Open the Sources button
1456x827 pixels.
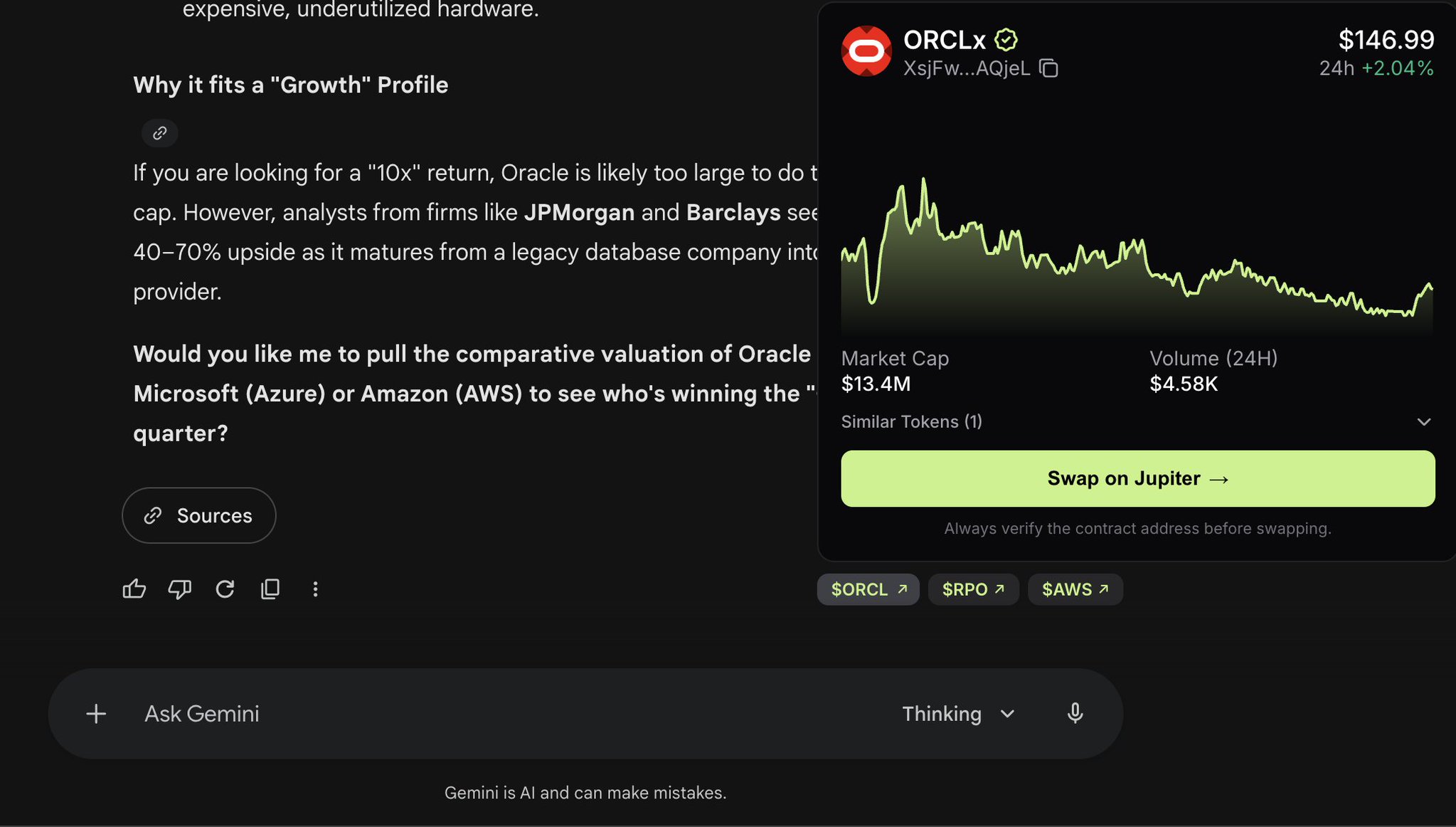coord(199,515)
